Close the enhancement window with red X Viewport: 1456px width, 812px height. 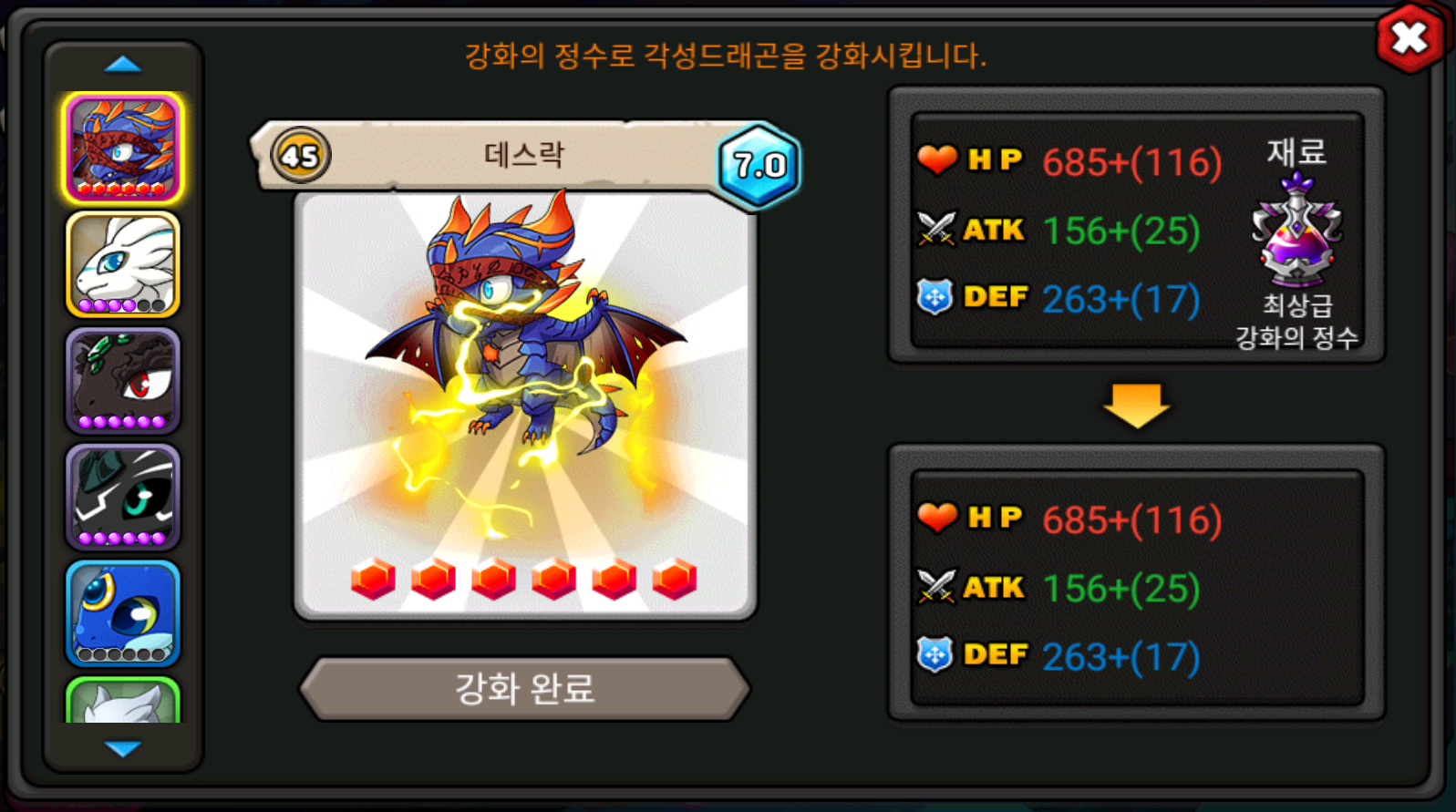point(1410,38)
